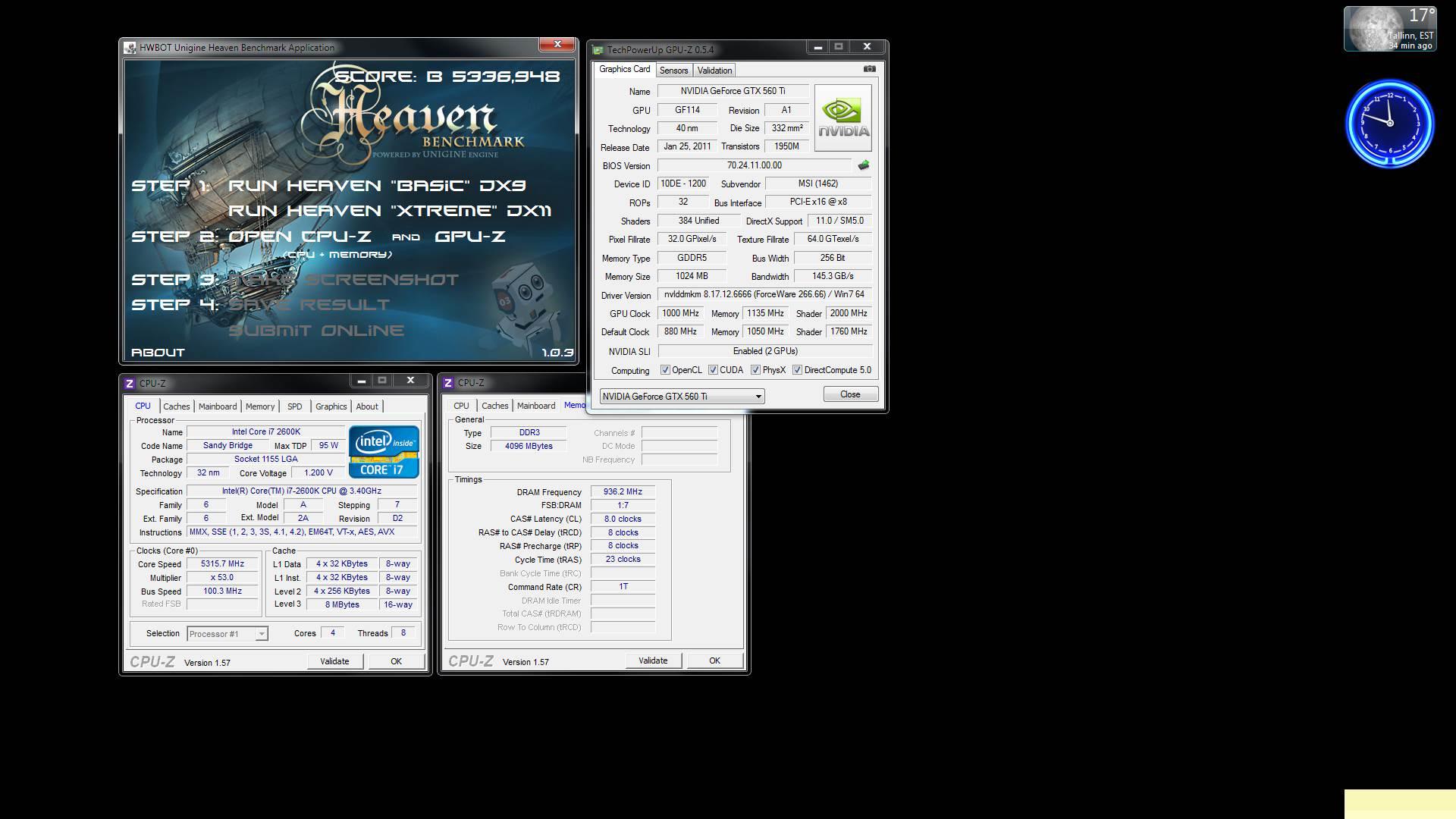
Task: Open the Tallinn weather gadget
Action: pos(1390,29)
